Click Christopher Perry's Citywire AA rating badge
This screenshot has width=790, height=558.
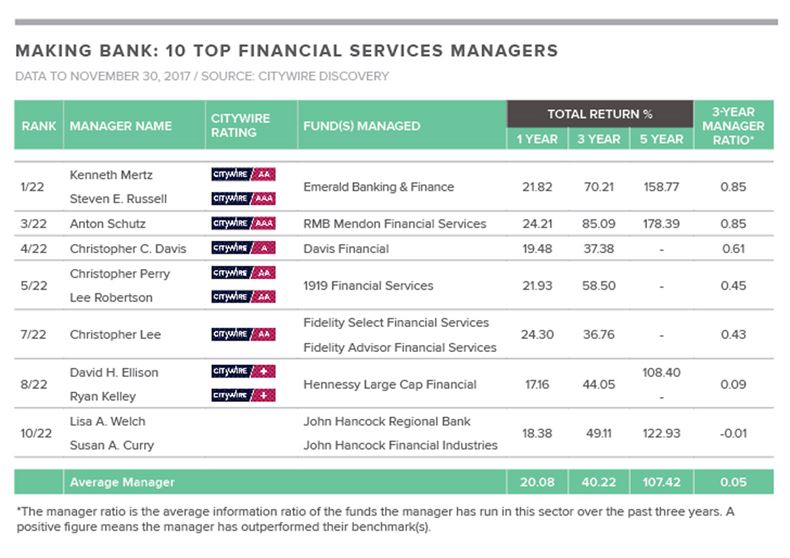pos(243,273)
